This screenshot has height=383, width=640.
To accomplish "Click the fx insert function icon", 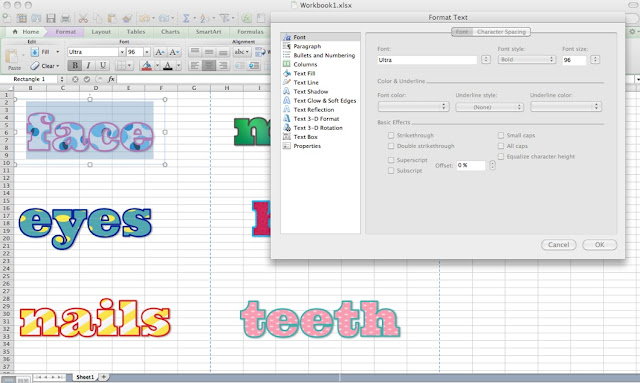I will [111, 79].
